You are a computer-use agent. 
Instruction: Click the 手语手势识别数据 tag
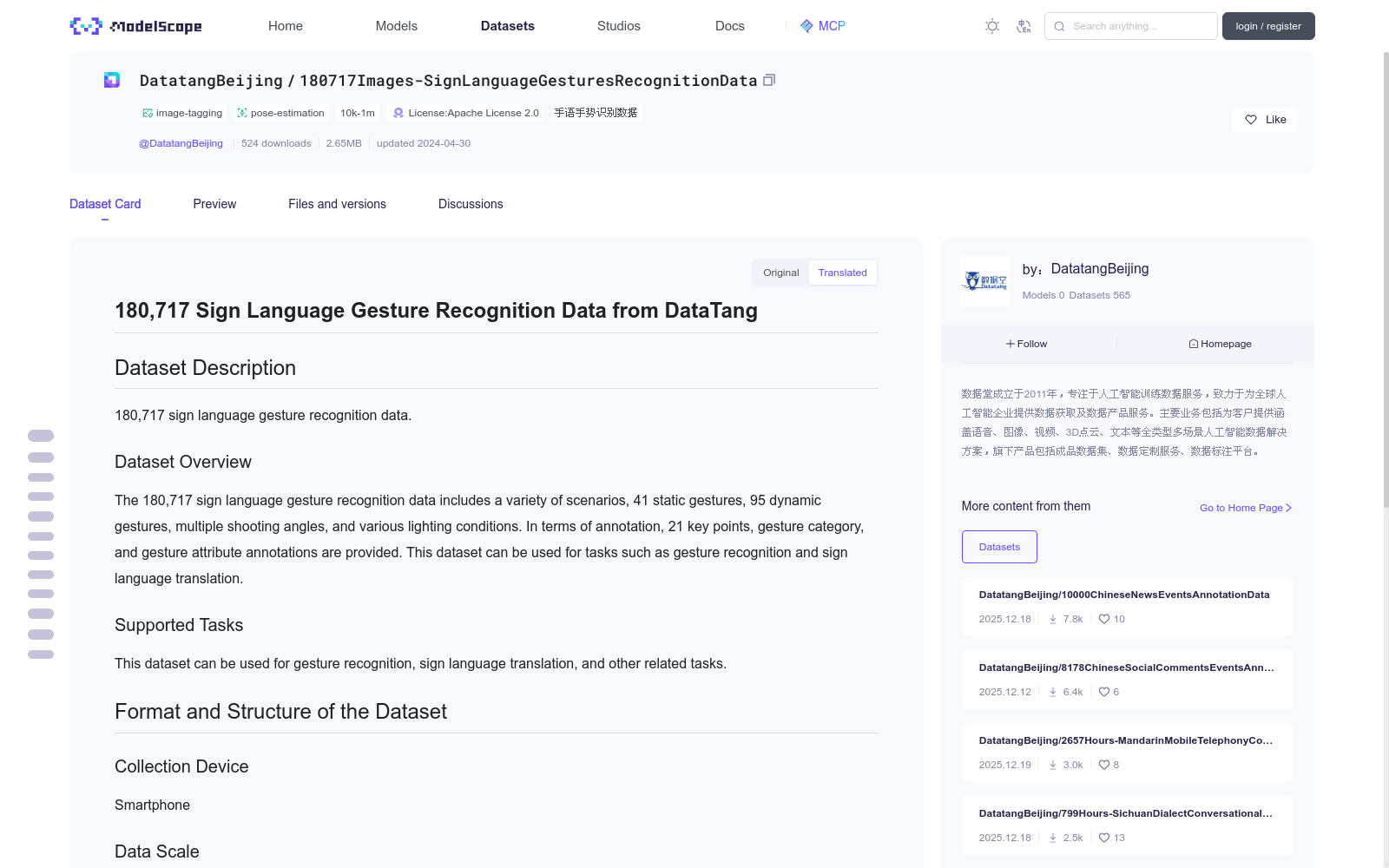click(x=596, y=113)
